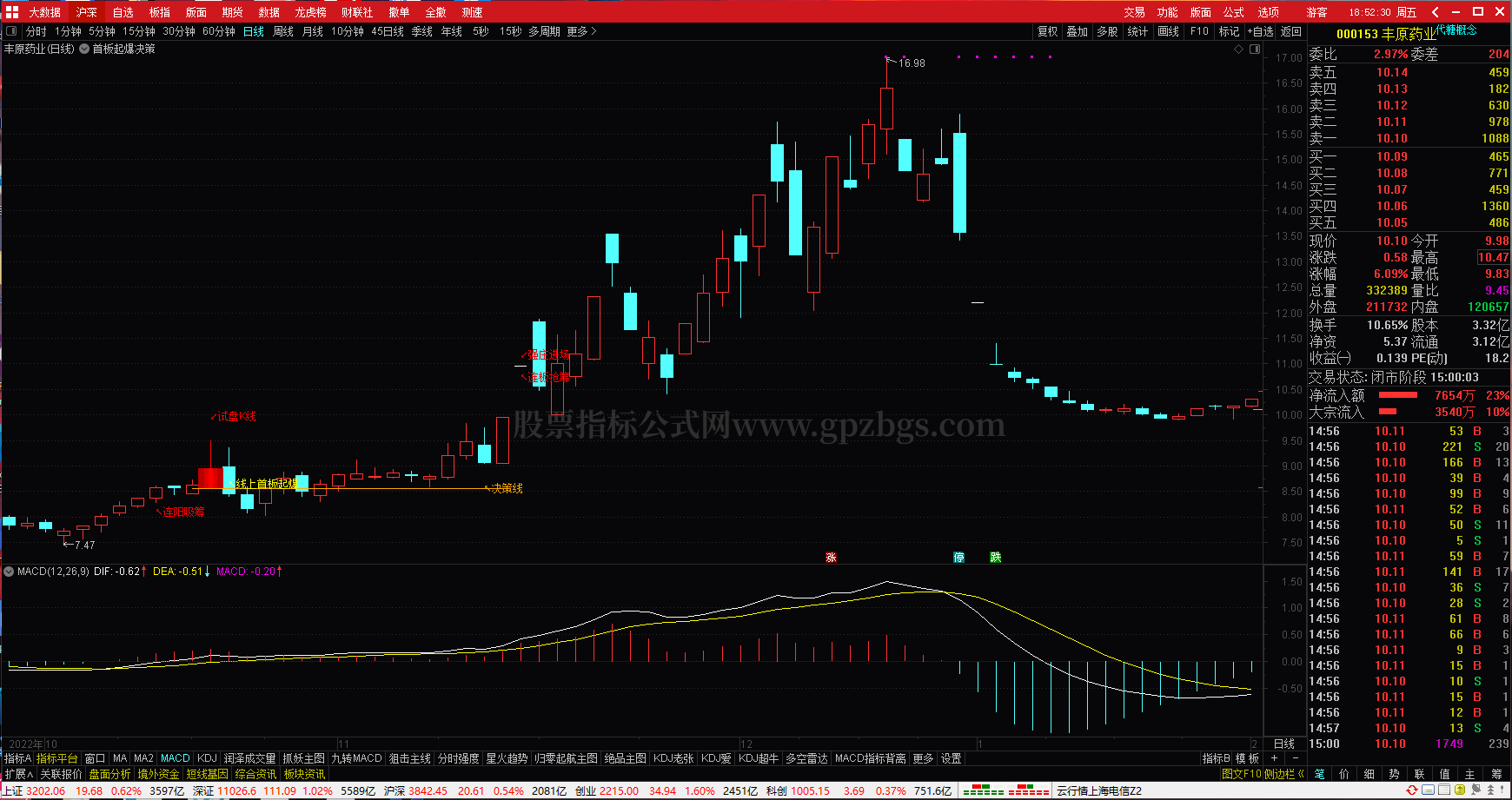Open the 大数据 menu
This screenshot has height=800, width=1512.
[44, 12]
